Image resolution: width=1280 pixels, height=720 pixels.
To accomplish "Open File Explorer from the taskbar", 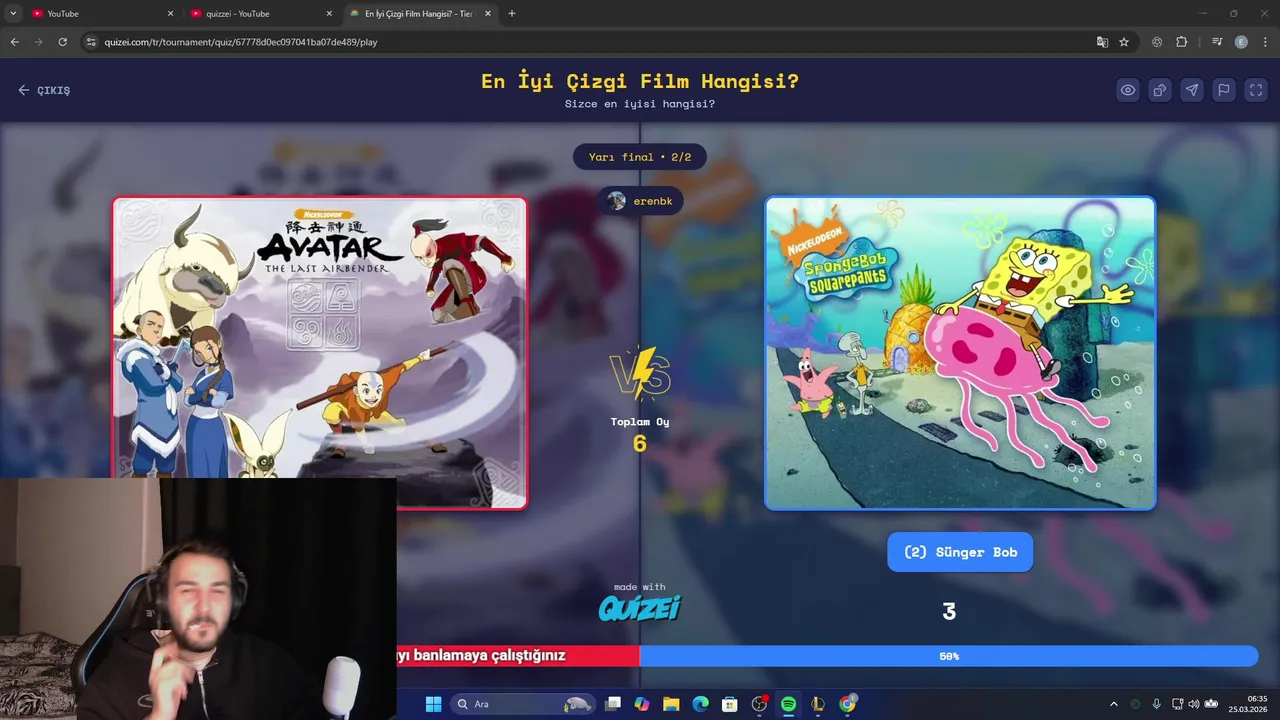I will 671,704.
